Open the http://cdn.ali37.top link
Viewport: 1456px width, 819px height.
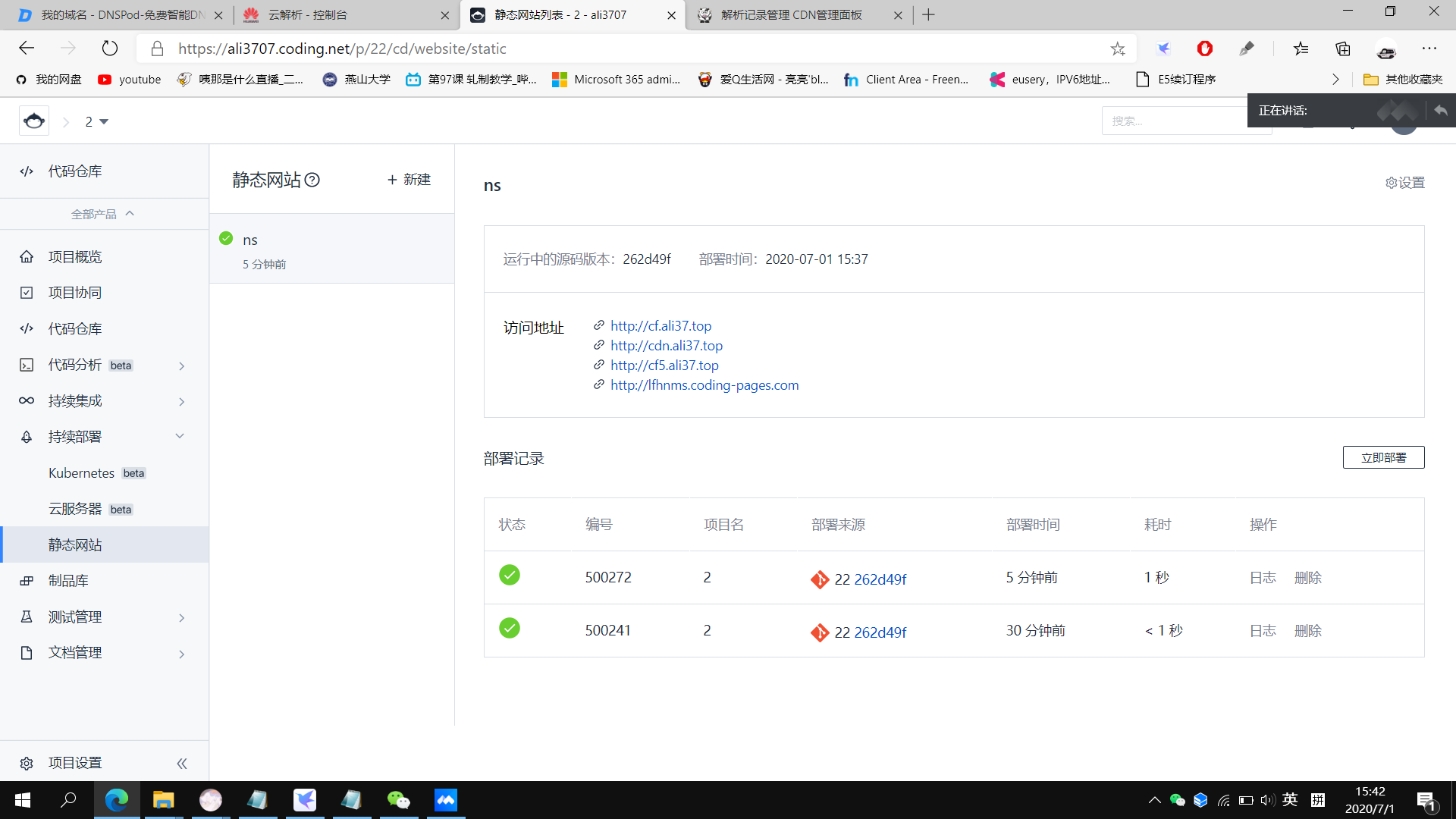(666, 346)
